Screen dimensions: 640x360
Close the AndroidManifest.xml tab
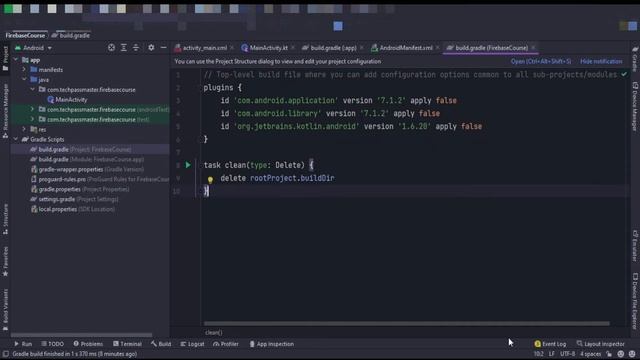point(438,48)
